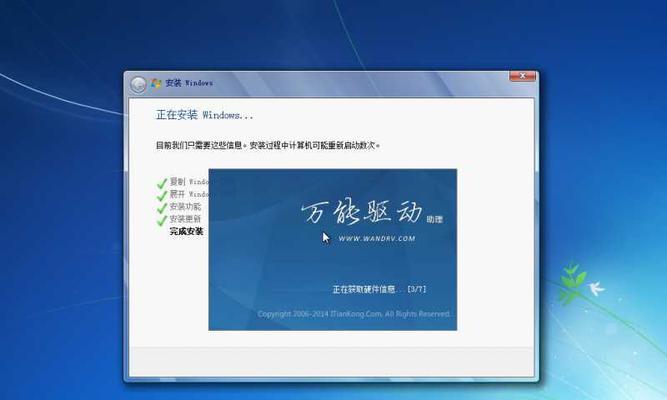Click the green checkmark beside 展开 Windows

tap(162, 196)
